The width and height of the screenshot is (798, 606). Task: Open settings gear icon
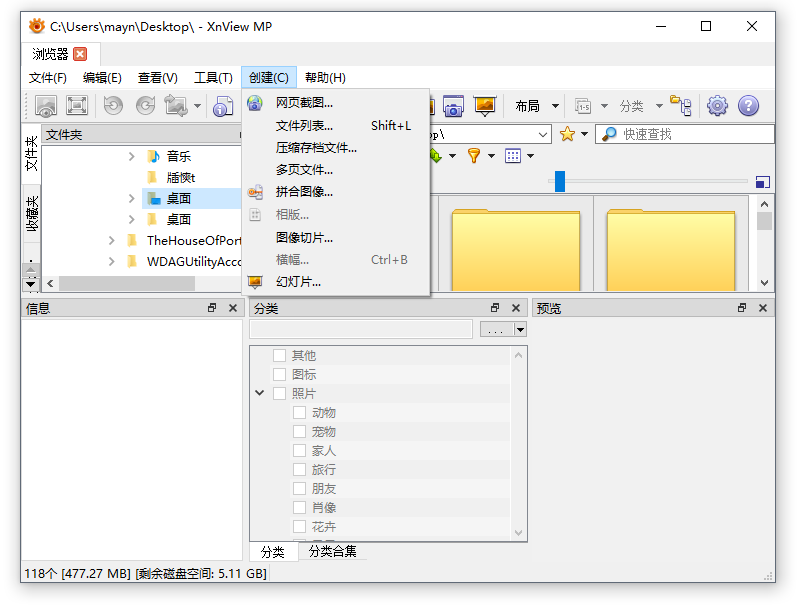717,106
